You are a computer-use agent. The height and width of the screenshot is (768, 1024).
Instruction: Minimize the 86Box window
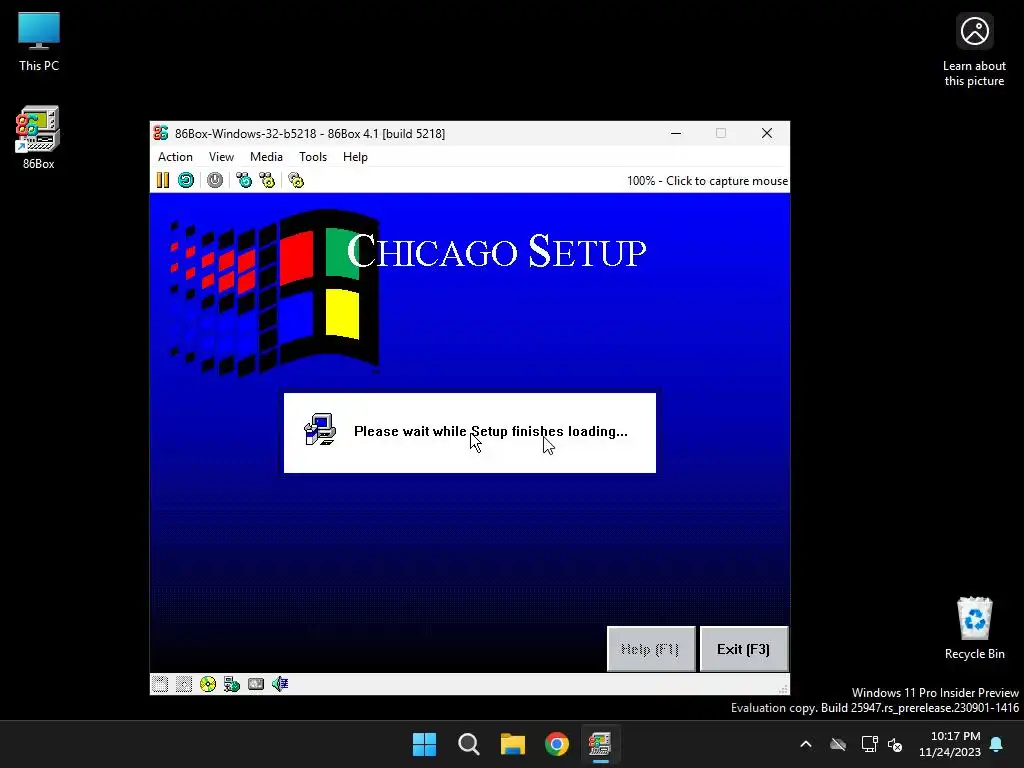coord(676,133)
